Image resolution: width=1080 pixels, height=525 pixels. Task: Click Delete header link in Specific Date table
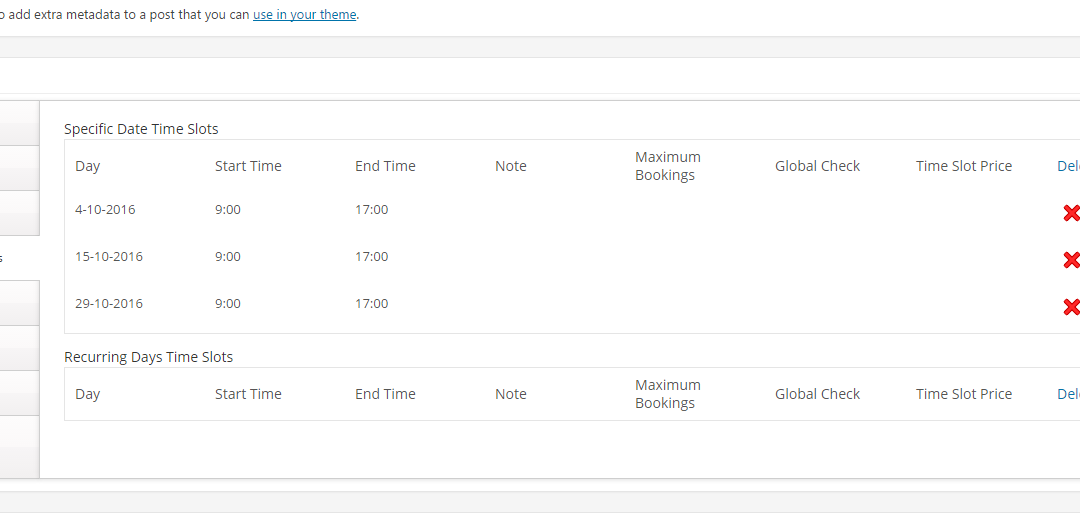point(1068,166)
